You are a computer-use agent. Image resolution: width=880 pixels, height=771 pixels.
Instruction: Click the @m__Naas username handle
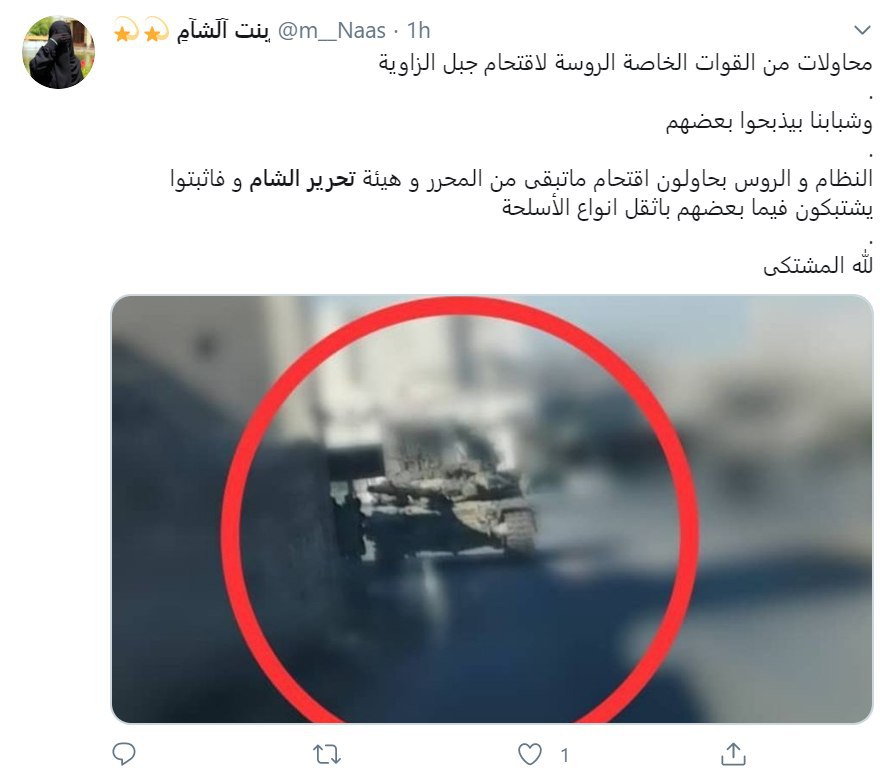click(x=332, y=31)
